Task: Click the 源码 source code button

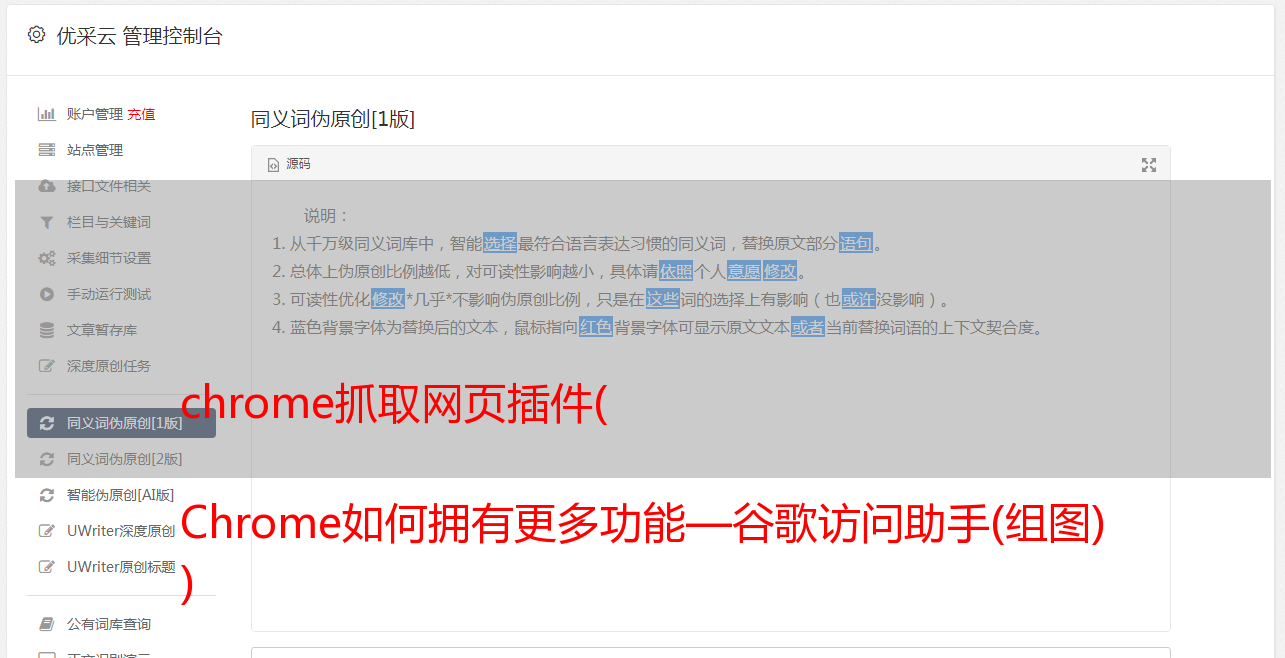Action: [289, 164]
